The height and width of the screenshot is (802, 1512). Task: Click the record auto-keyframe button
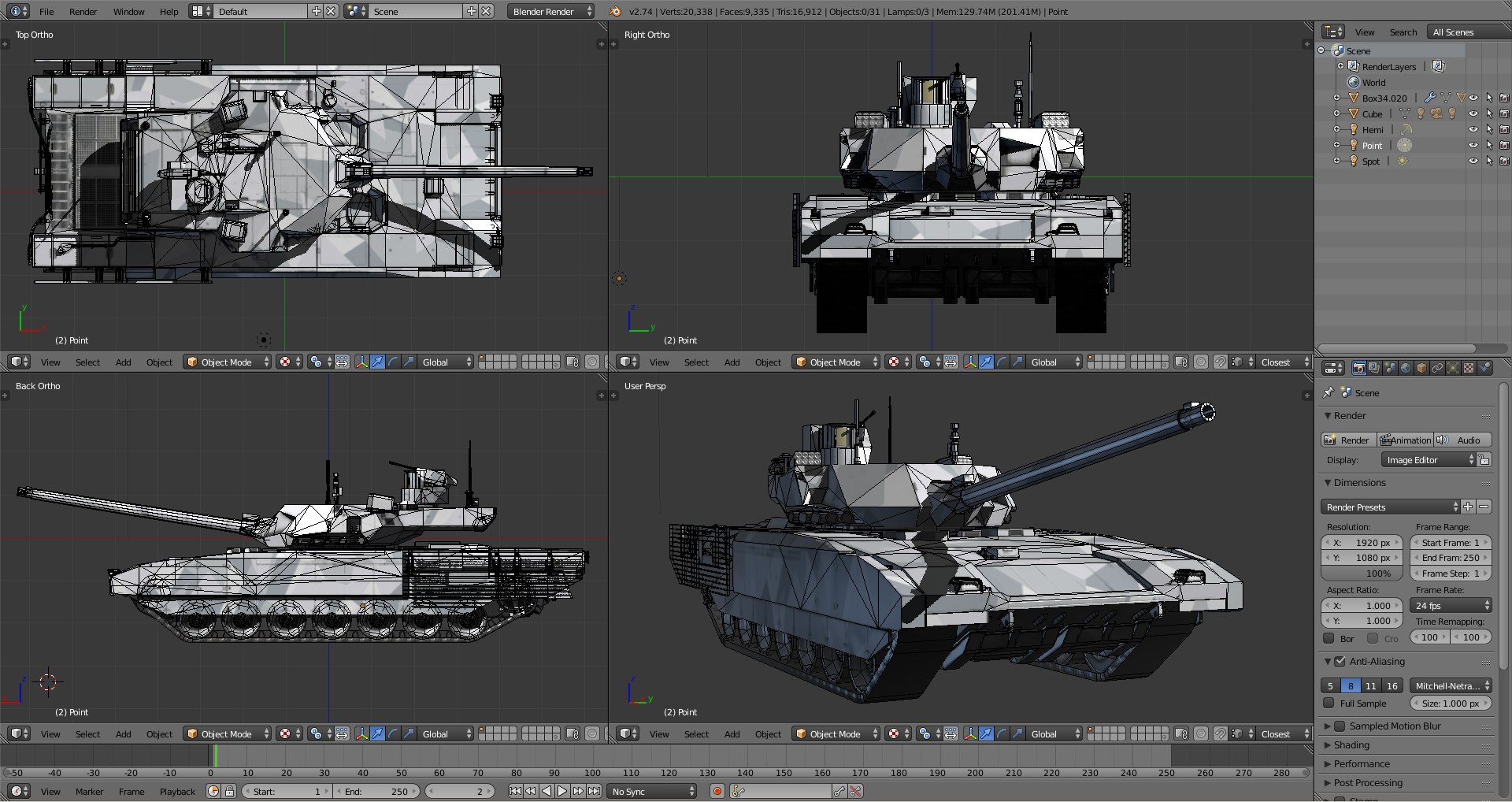[717, 791]
